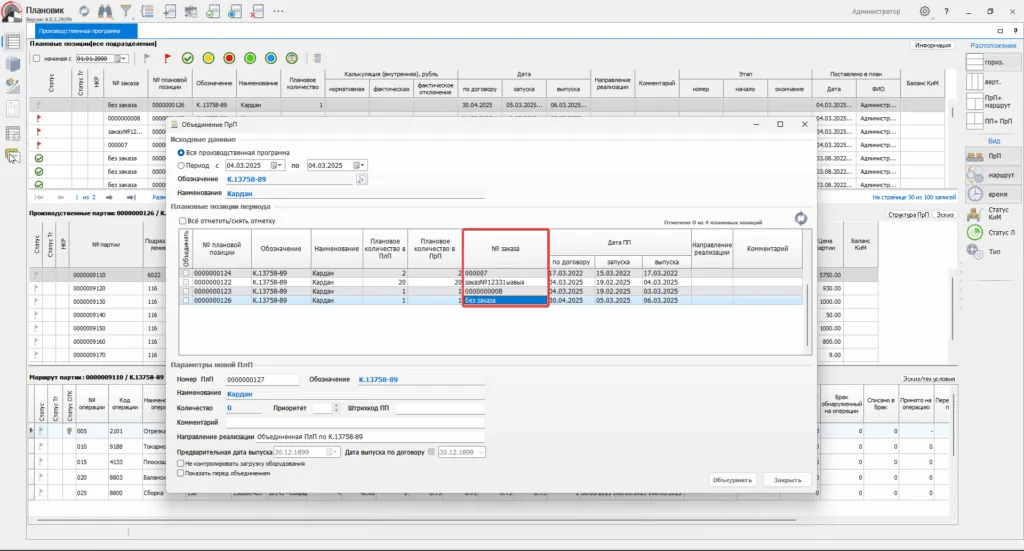1024x551 pixels.
Task: Click the browse icon next to Обозначение field
Action: tap(362, 178)
